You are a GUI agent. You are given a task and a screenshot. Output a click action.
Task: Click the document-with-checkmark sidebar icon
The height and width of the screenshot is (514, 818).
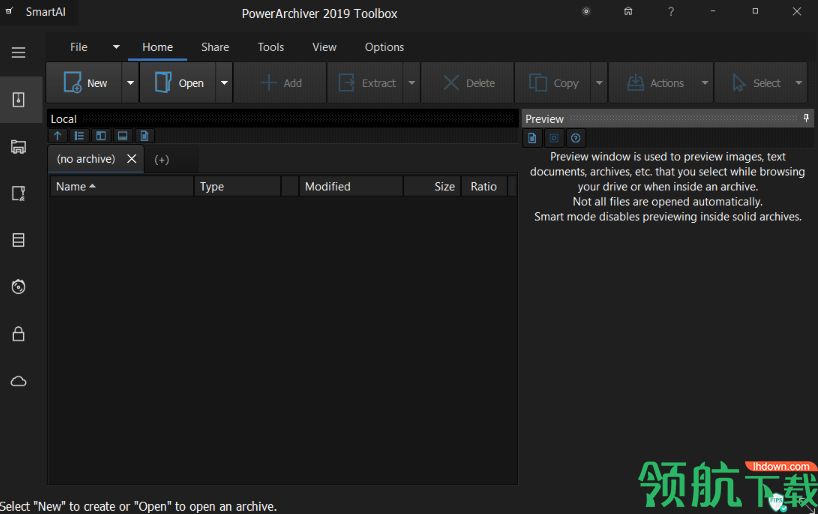[x=19, y=194]
